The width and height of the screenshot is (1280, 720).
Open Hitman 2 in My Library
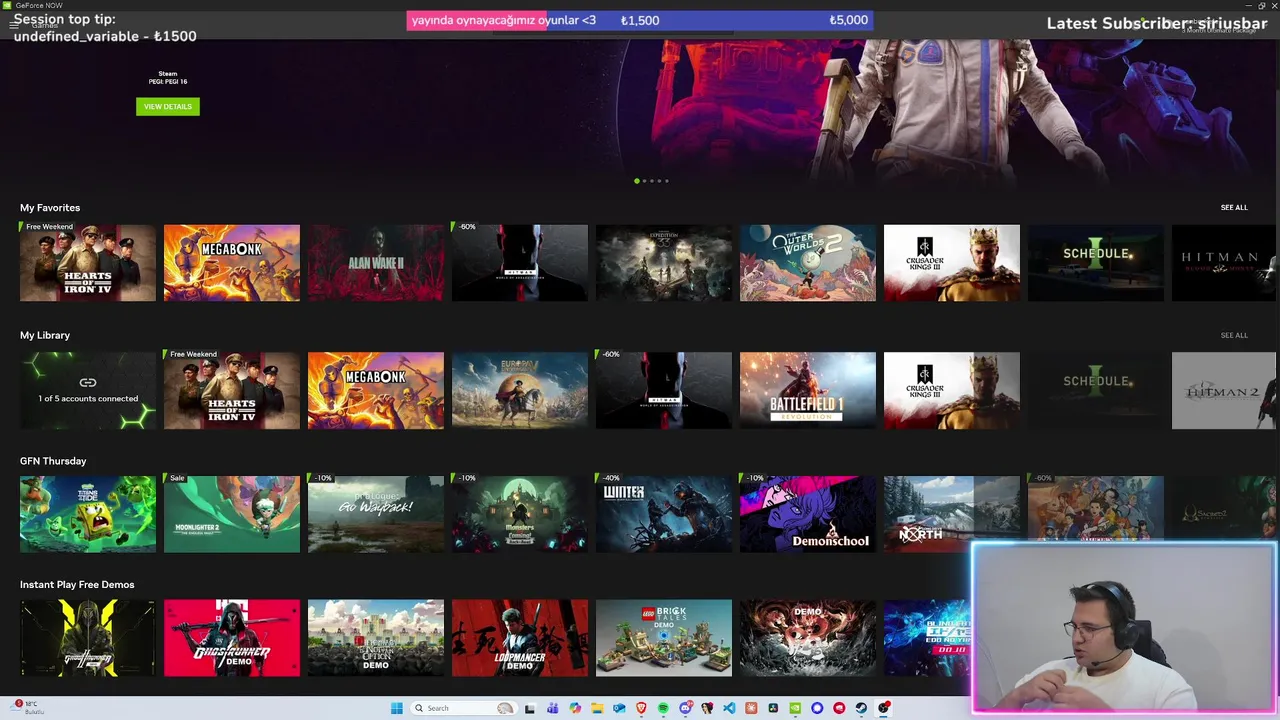(1224, 390)
